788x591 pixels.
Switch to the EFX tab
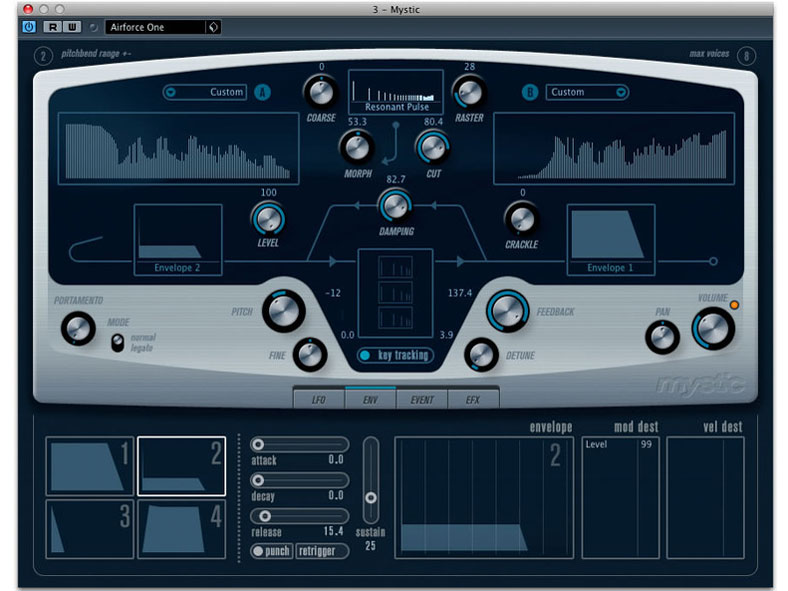coord(473,400)
